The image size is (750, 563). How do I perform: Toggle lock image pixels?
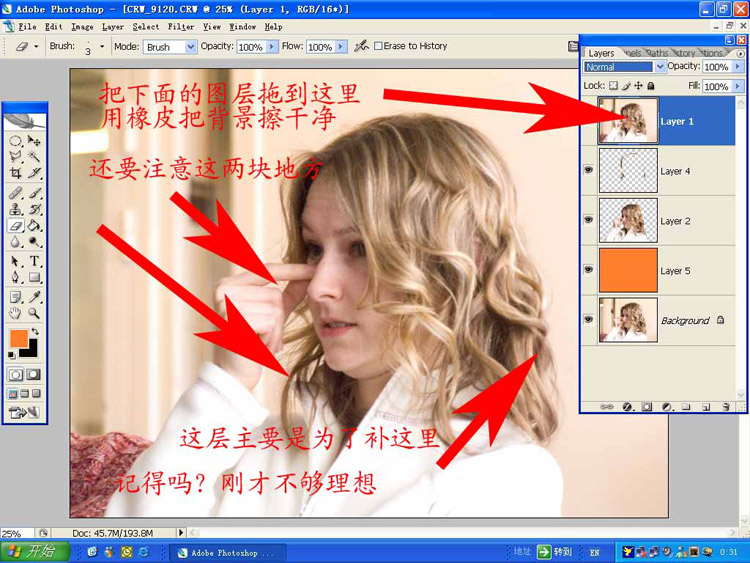click(626, 86)
